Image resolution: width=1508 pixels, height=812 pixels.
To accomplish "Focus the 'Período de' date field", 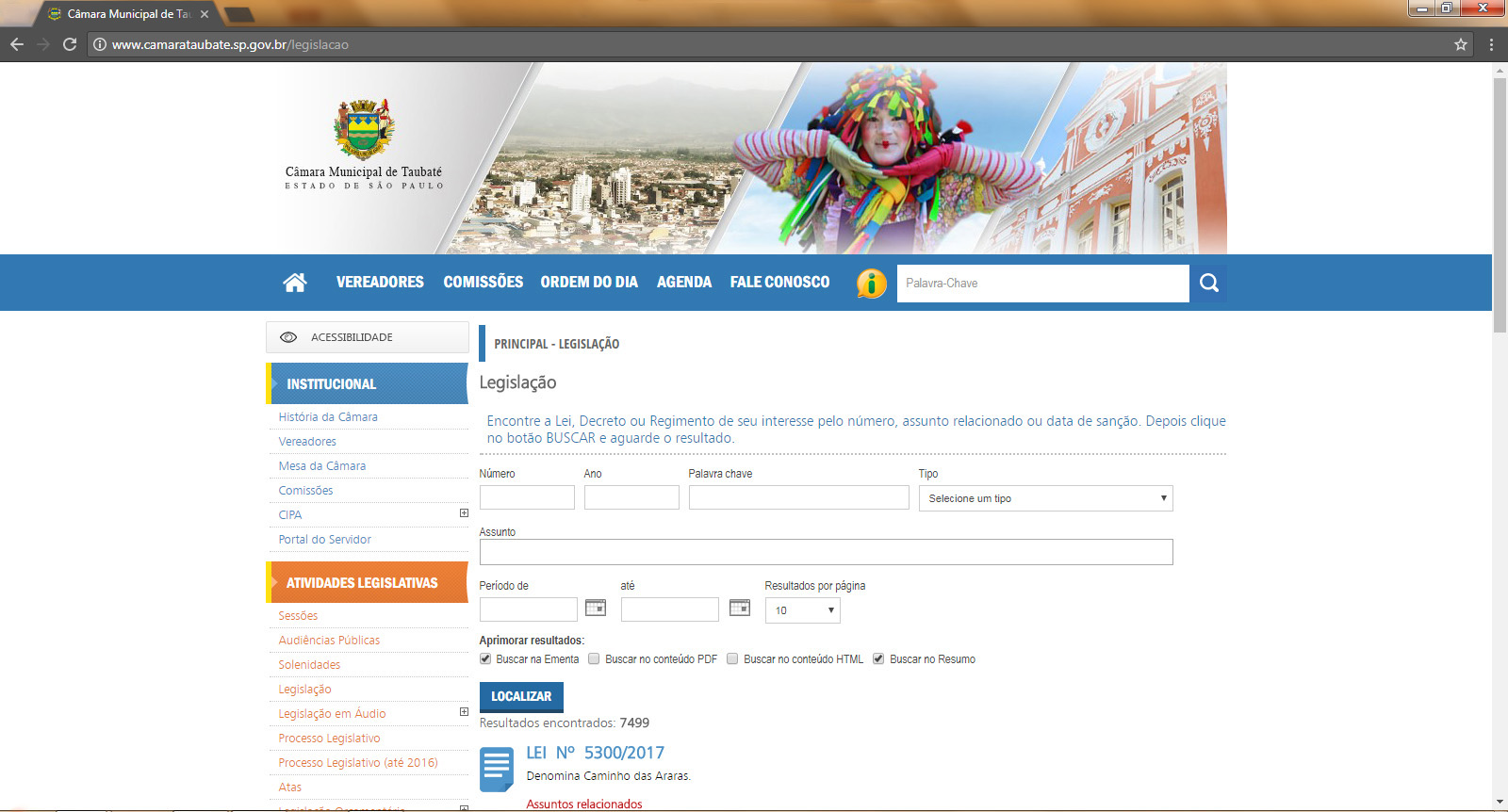I will click(x=529, y=609).
